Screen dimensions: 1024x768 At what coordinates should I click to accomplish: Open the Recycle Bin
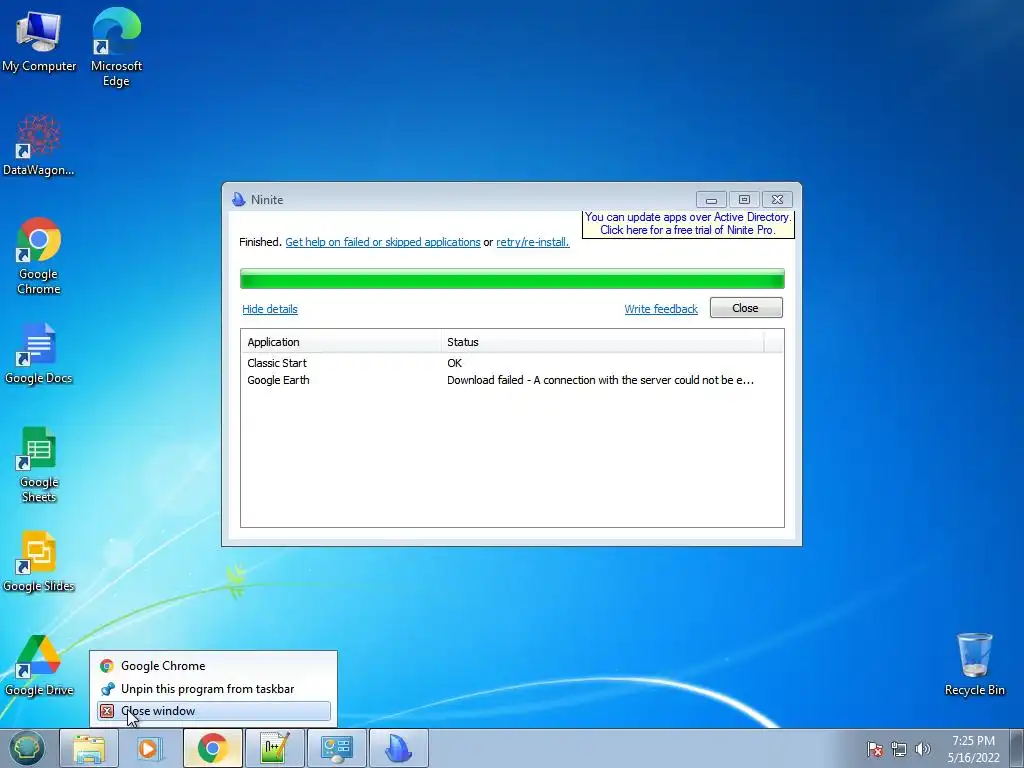pyautogui.click(x=974, y=664)
